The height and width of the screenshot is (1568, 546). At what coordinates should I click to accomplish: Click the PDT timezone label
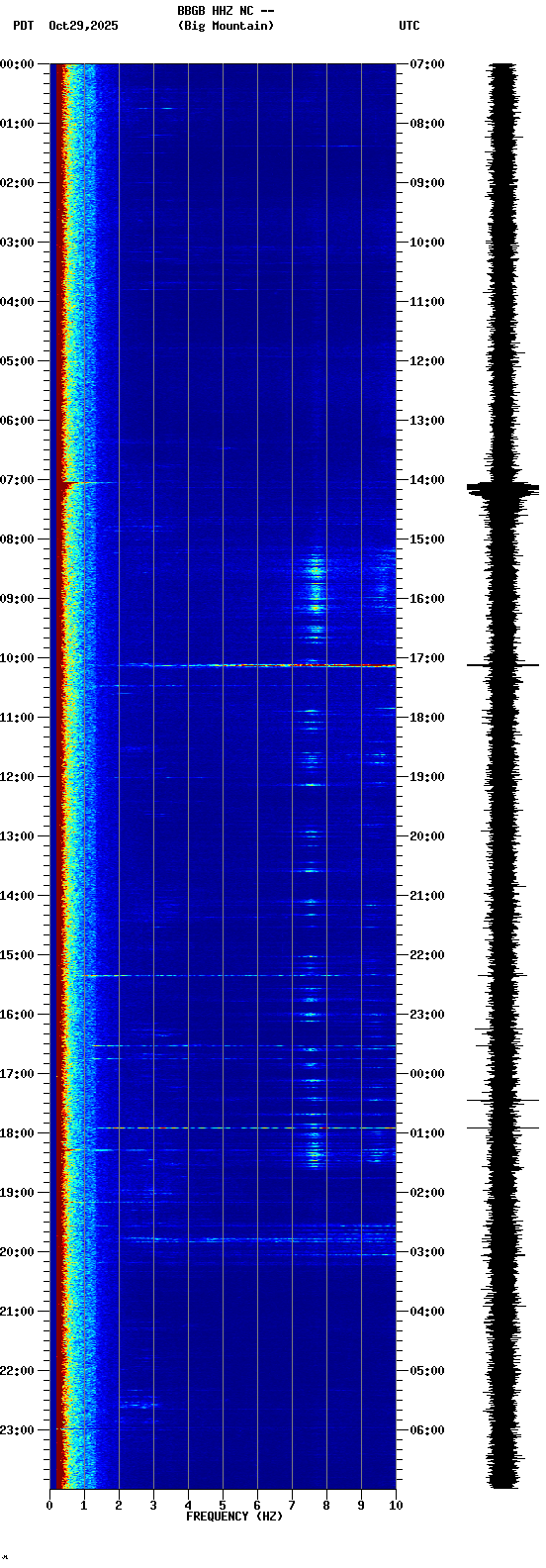tap(23, 26)
